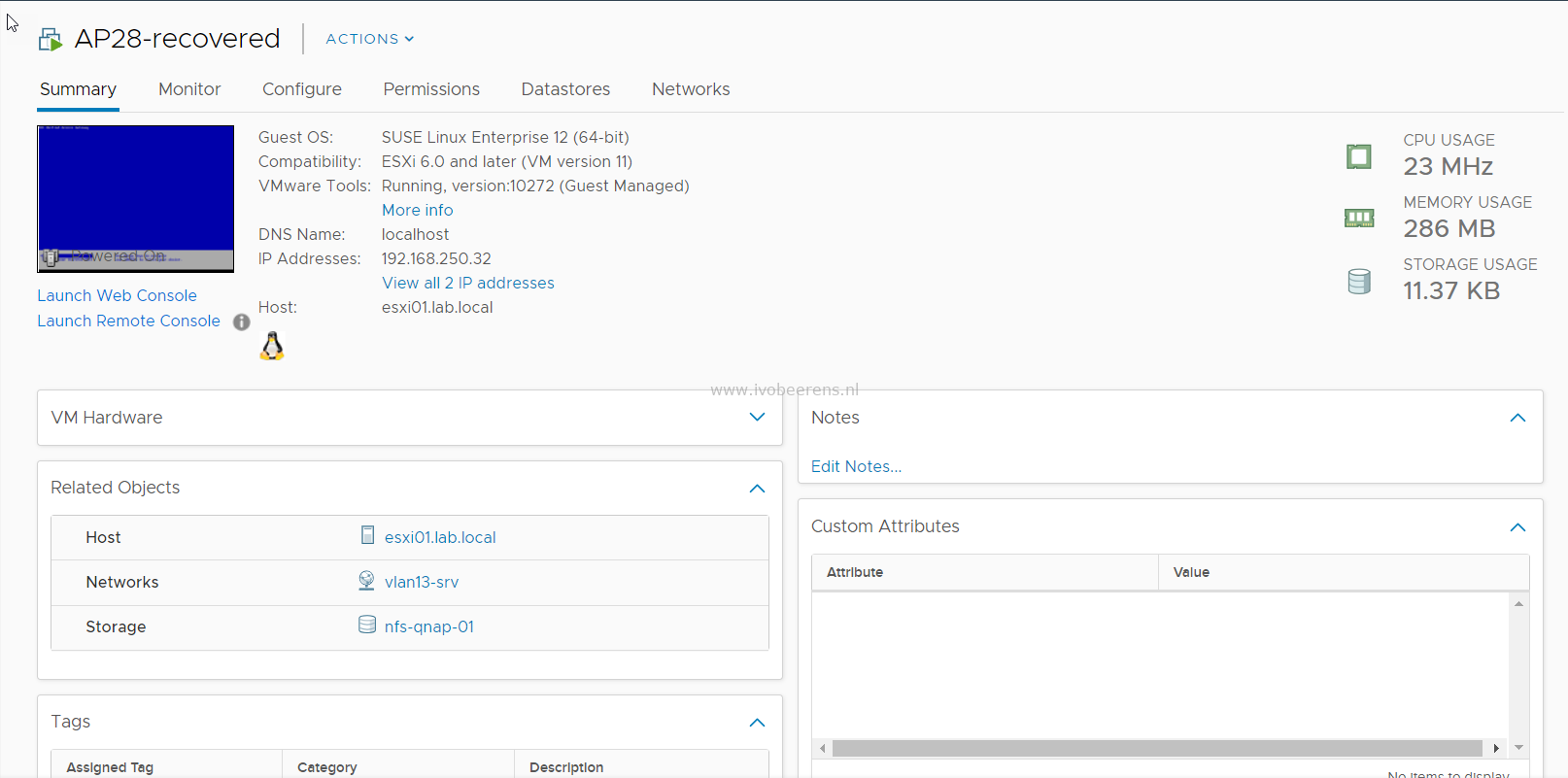Click the memory usage RAM icon

[1359, 219]
